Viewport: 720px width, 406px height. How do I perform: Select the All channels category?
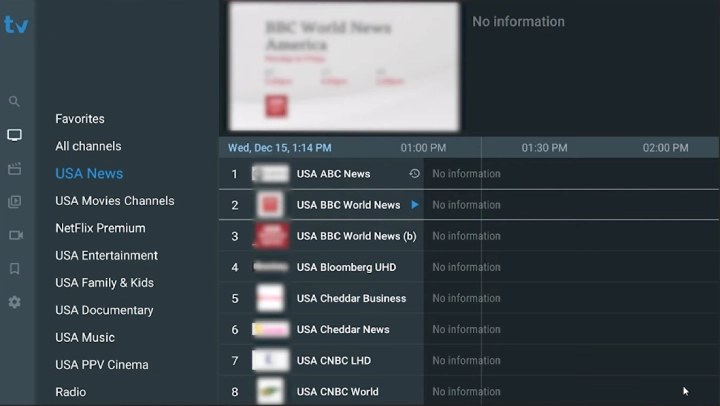point(88,146)
